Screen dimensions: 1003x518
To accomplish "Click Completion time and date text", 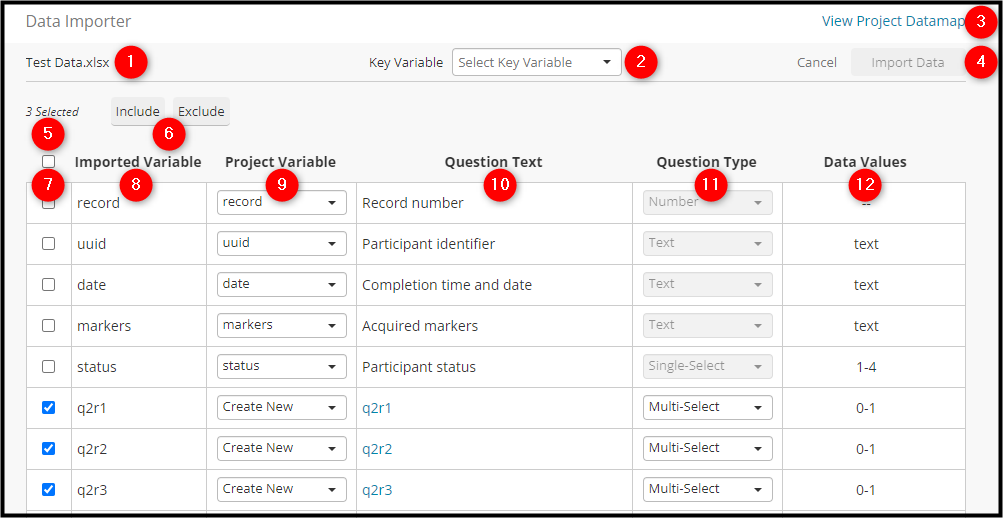I will [x=446, y=285].
